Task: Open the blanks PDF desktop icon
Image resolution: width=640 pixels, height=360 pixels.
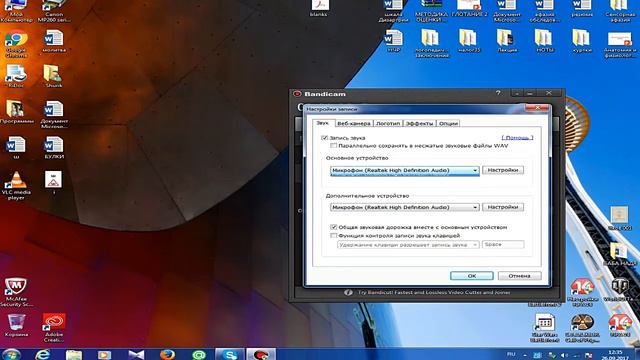Action: click(319, 9)
